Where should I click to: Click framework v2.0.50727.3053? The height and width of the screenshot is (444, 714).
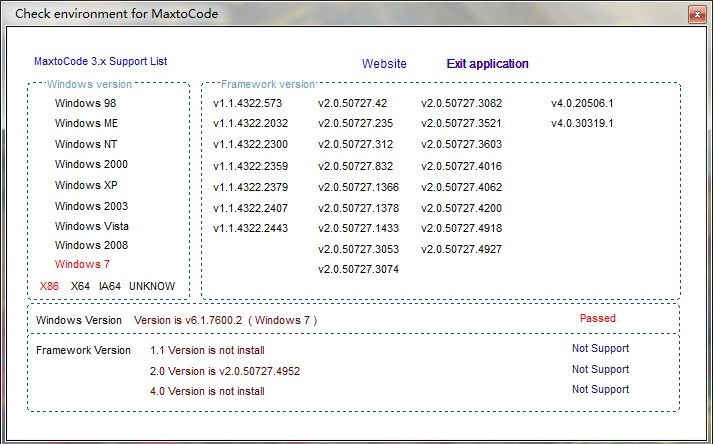pyautogui.click(x=359, y=249)
